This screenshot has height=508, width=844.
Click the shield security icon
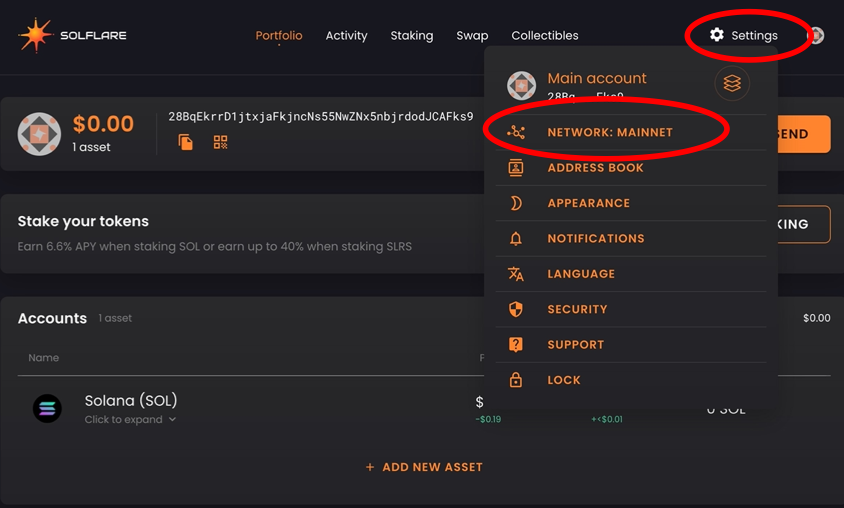(516, 309)
